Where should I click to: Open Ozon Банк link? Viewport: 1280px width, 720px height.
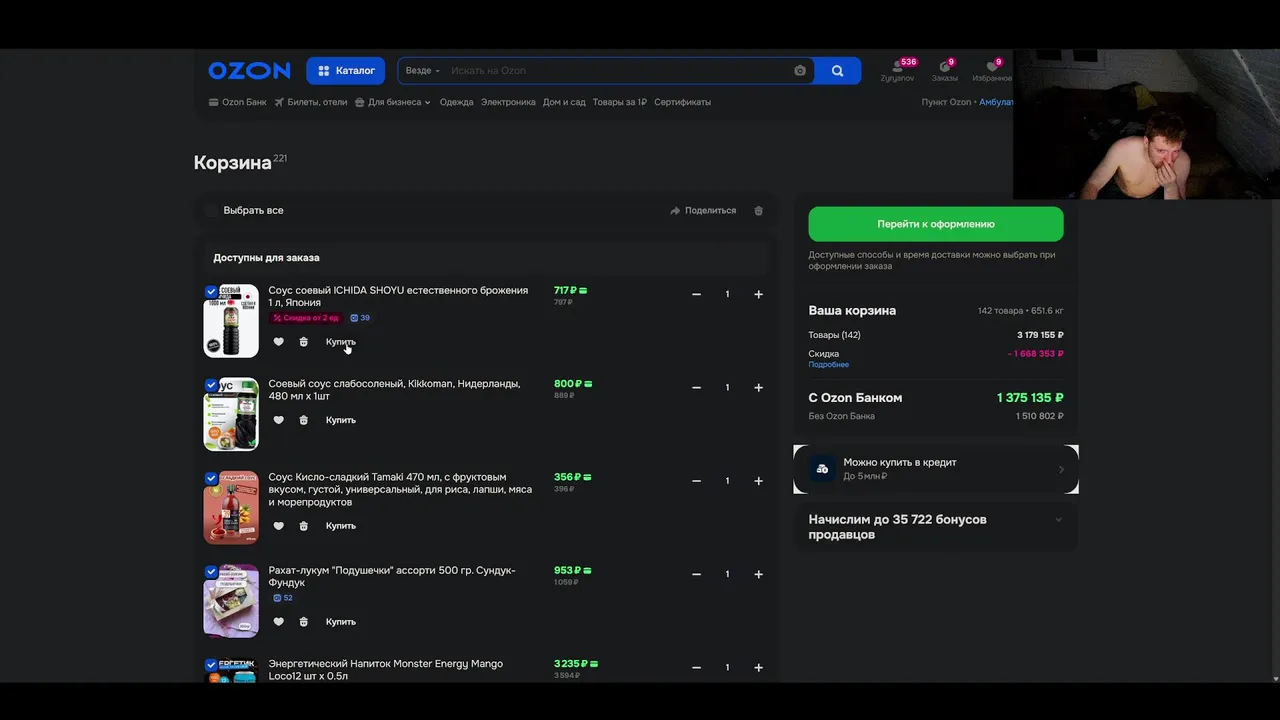pyautogui.click(x=238, y=102)
